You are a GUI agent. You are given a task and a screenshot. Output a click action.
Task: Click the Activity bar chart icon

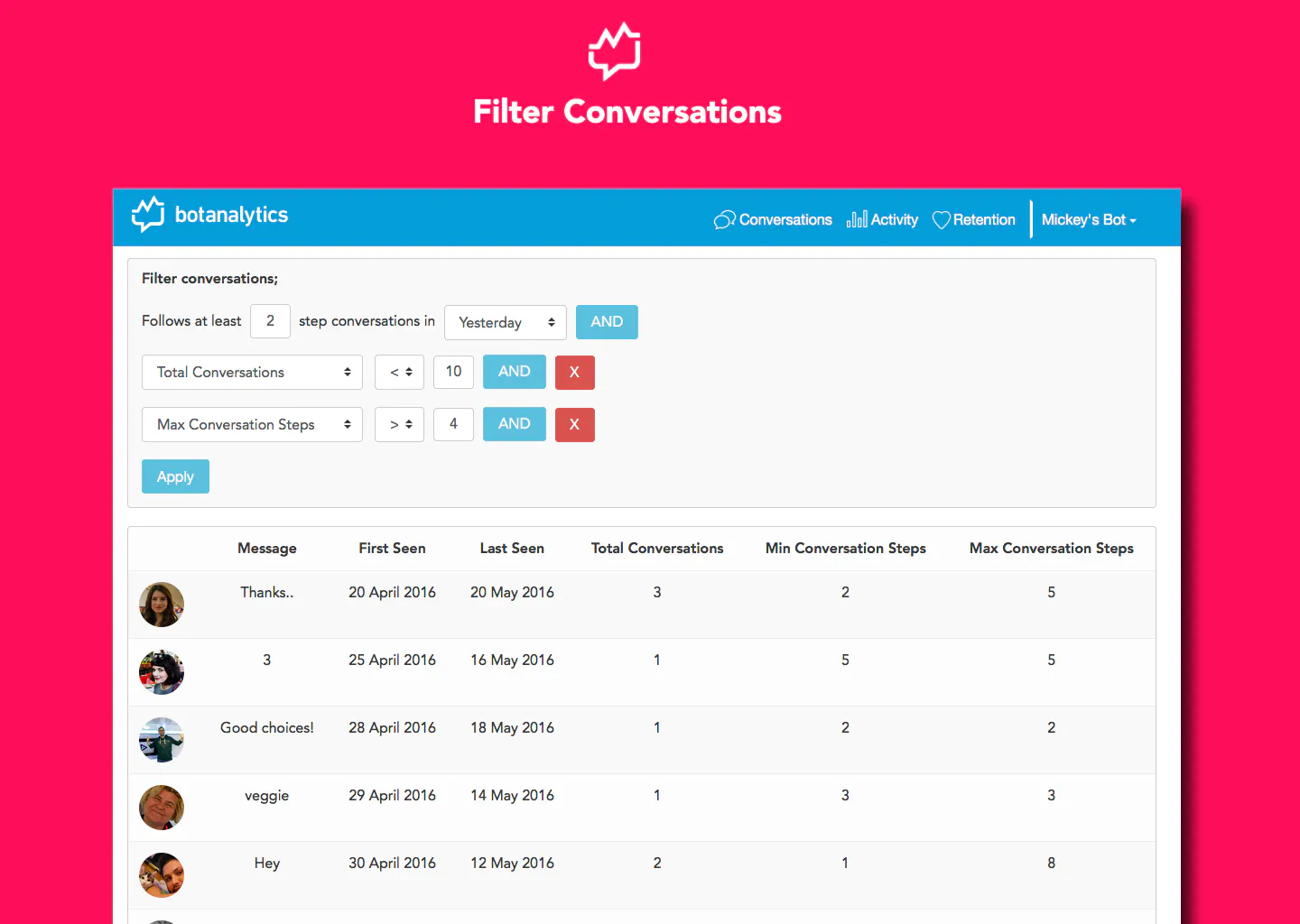[857, 219]
